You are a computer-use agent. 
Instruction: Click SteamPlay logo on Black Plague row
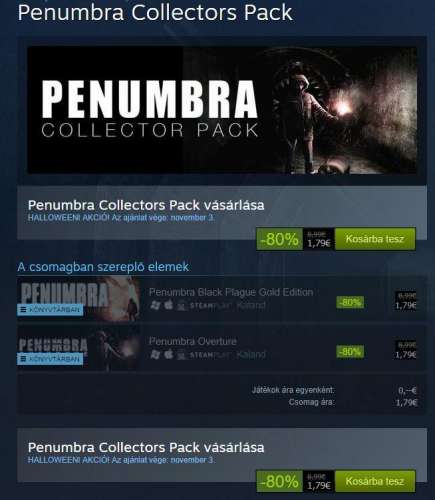(210, 306)
